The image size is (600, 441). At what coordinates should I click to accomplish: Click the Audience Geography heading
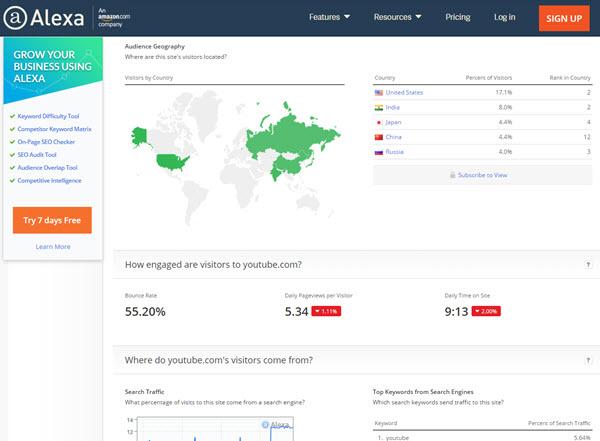pos(155,46)
